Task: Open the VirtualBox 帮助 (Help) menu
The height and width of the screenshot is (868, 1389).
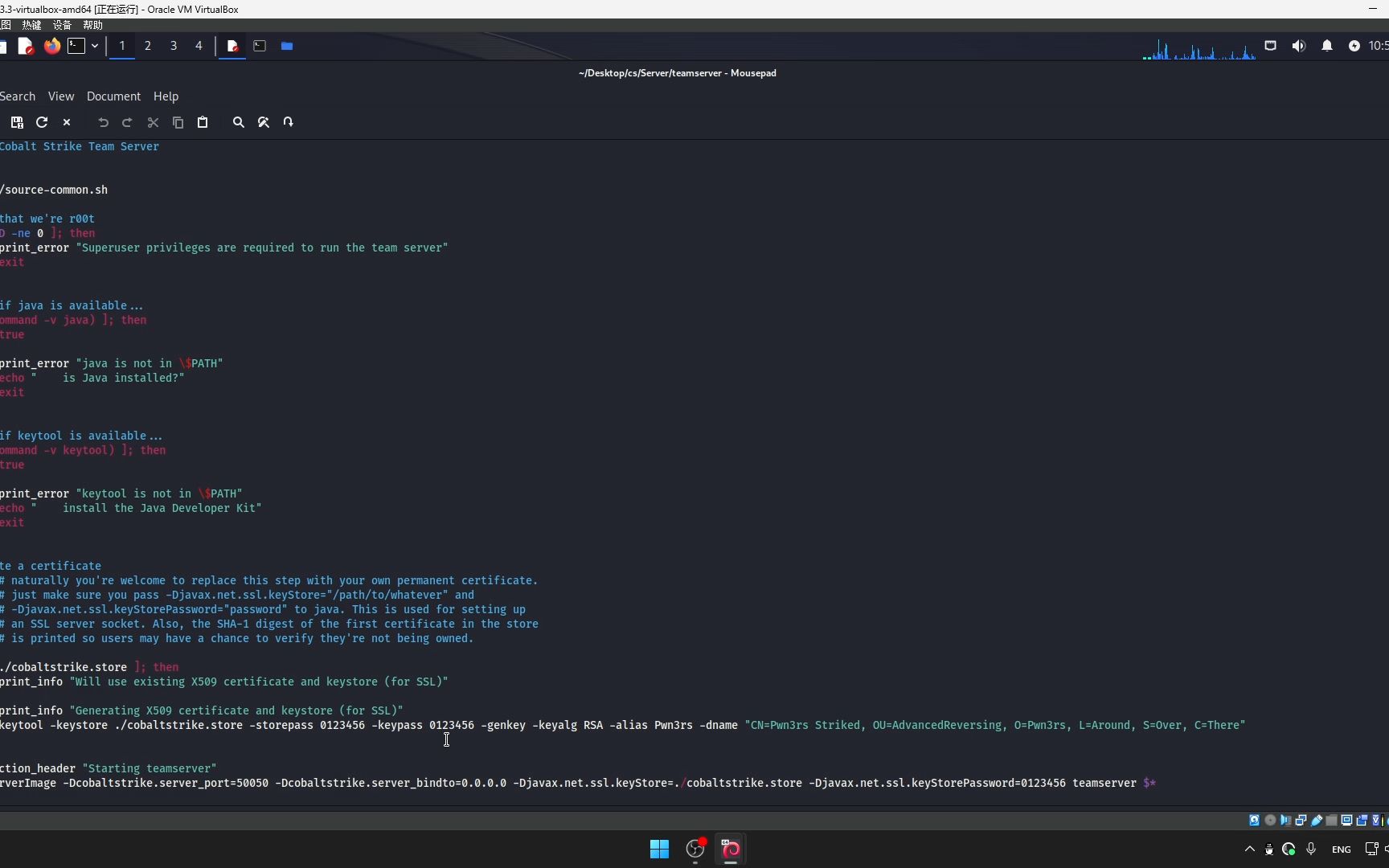Action: coord(92,25)
